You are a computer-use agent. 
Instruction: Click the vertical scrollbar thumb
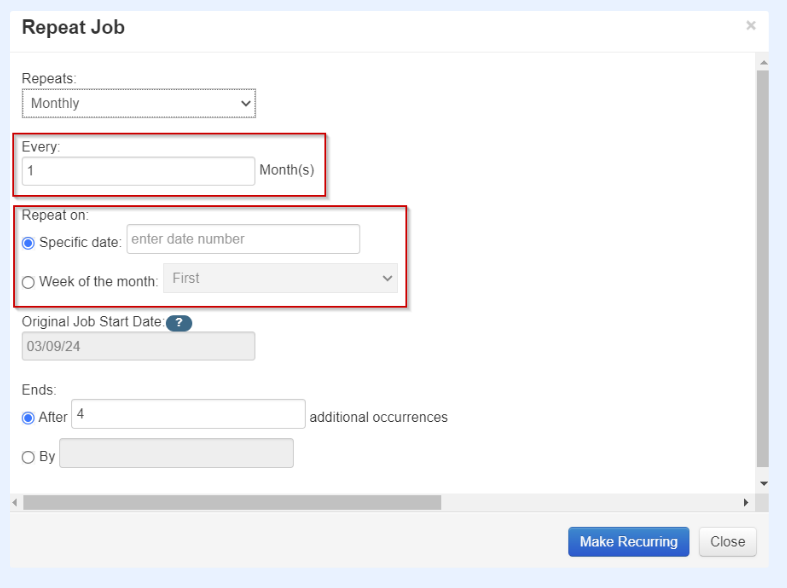coord(763,268)
